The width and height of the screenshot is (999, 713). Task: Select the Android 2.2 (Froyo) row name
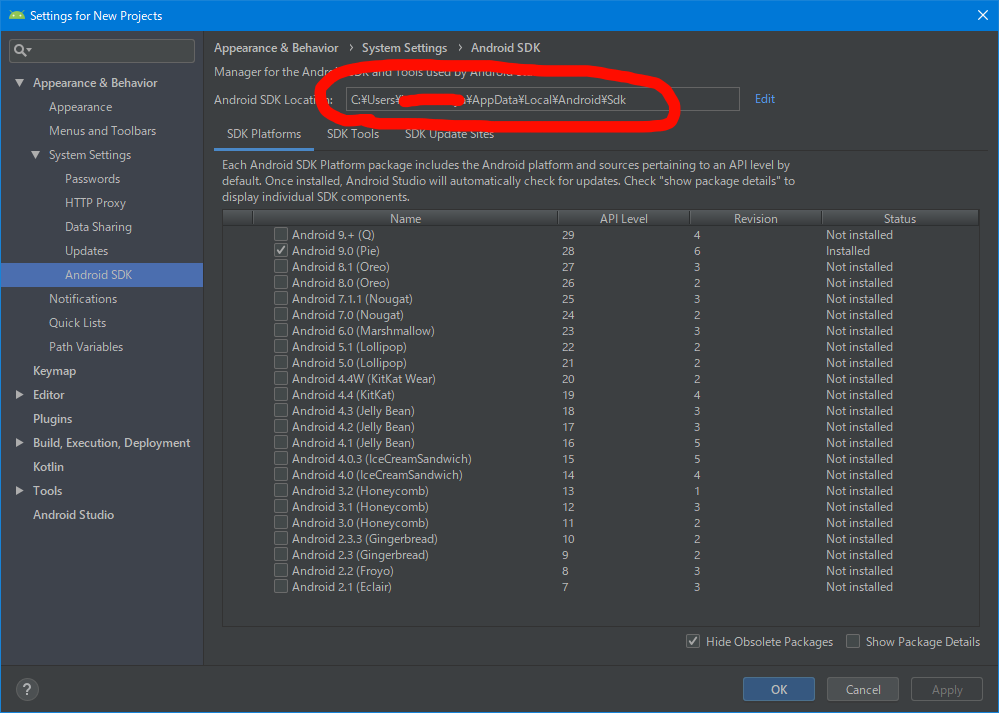(343, 570)
